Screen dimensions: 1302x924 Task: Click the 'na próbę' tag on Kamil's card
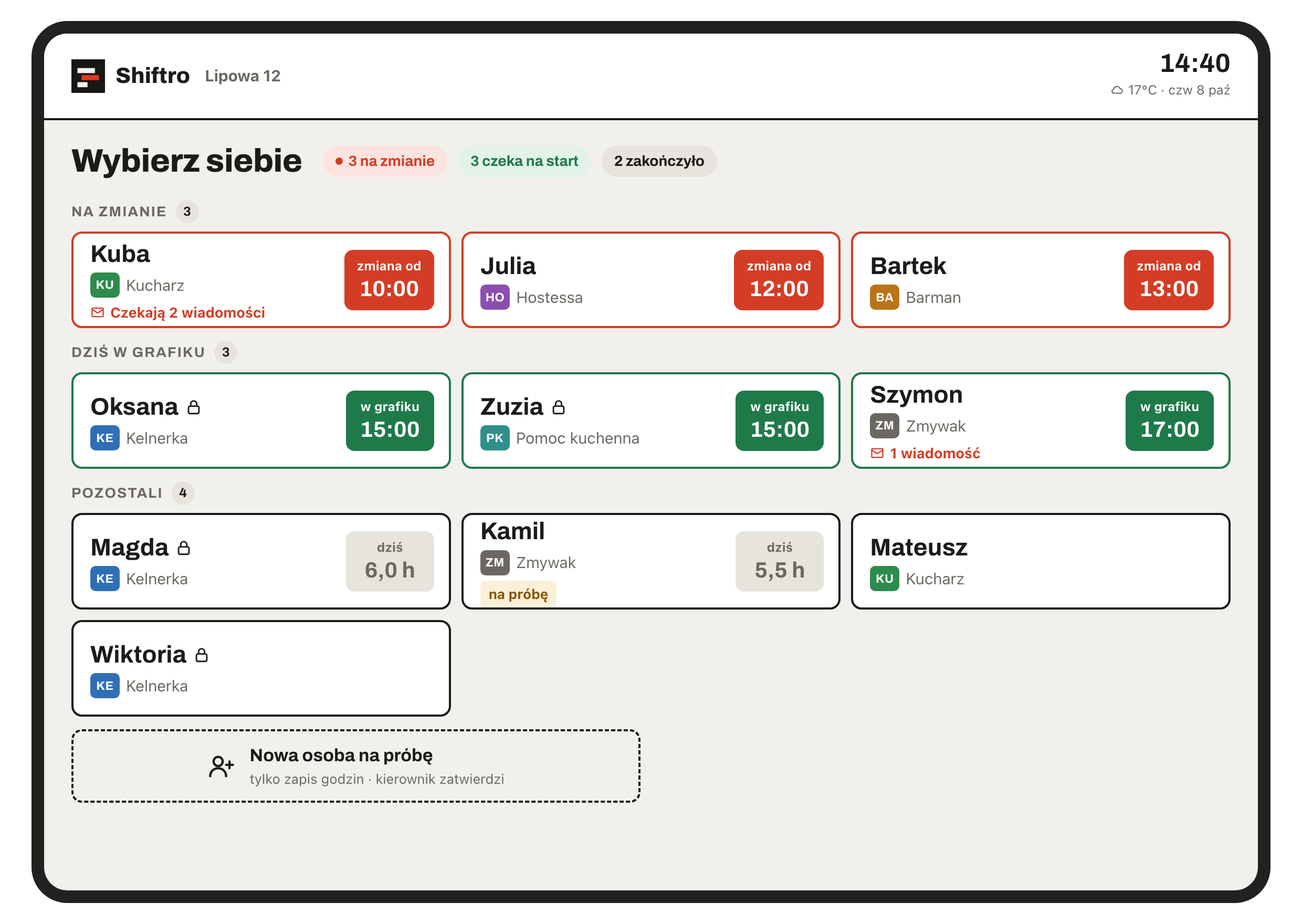[518, 594]
